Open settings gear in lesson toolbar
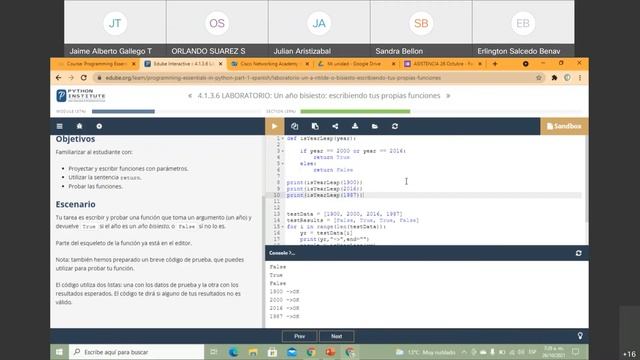The width and height of the screenshot is (640, 360). [x=99, y=126]
